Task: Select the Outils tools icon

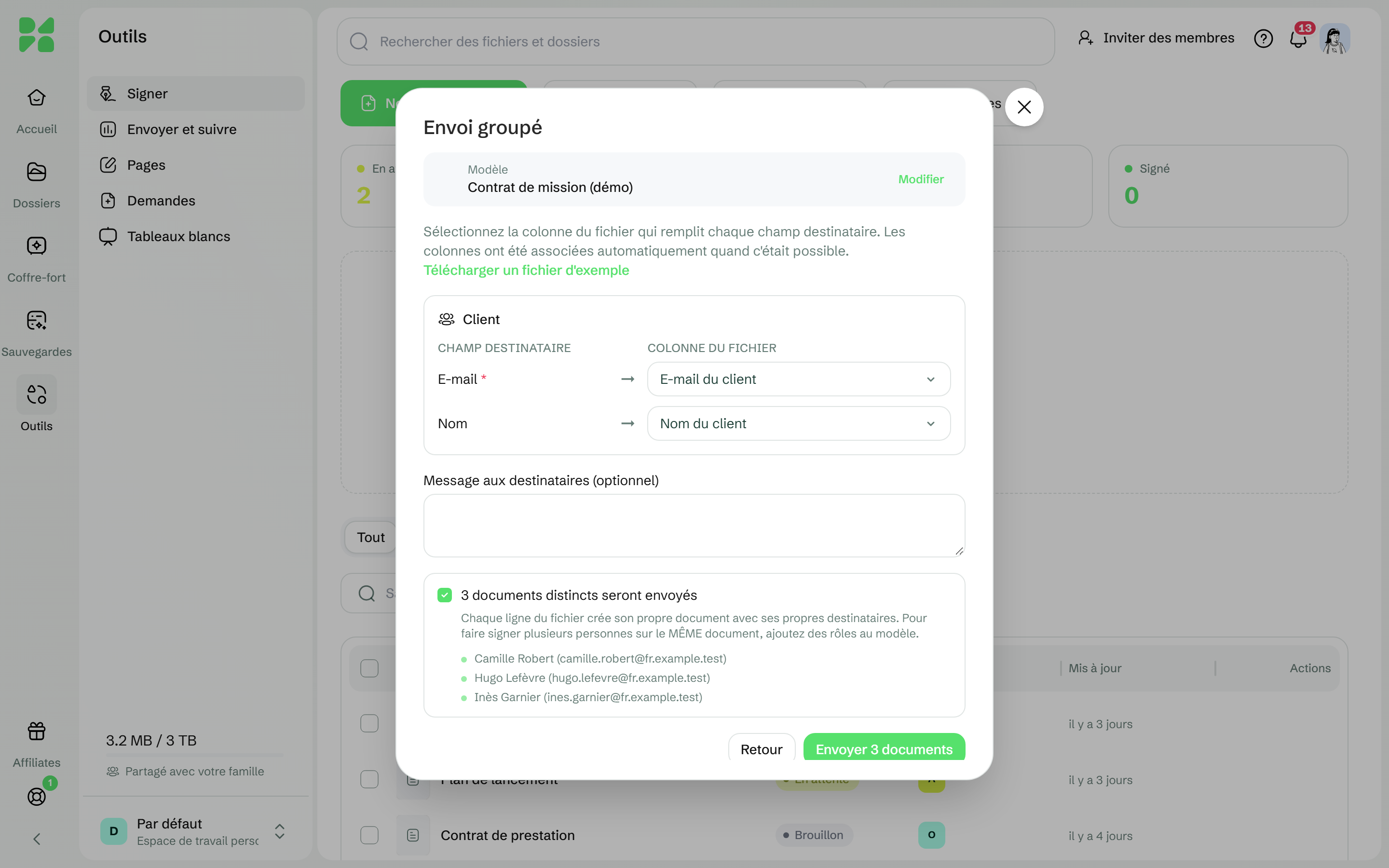Action: tap(36, 395)
